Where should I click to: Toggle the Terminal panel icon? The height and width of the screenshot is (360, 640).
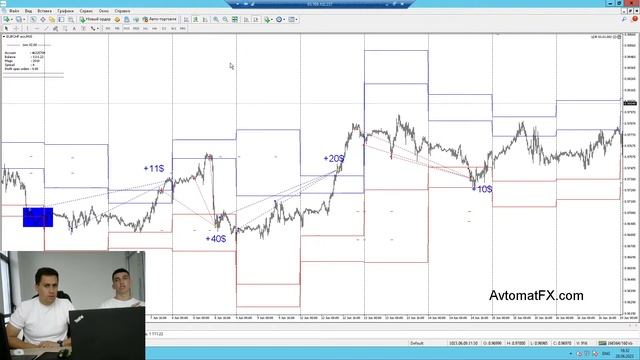(61, 19)
